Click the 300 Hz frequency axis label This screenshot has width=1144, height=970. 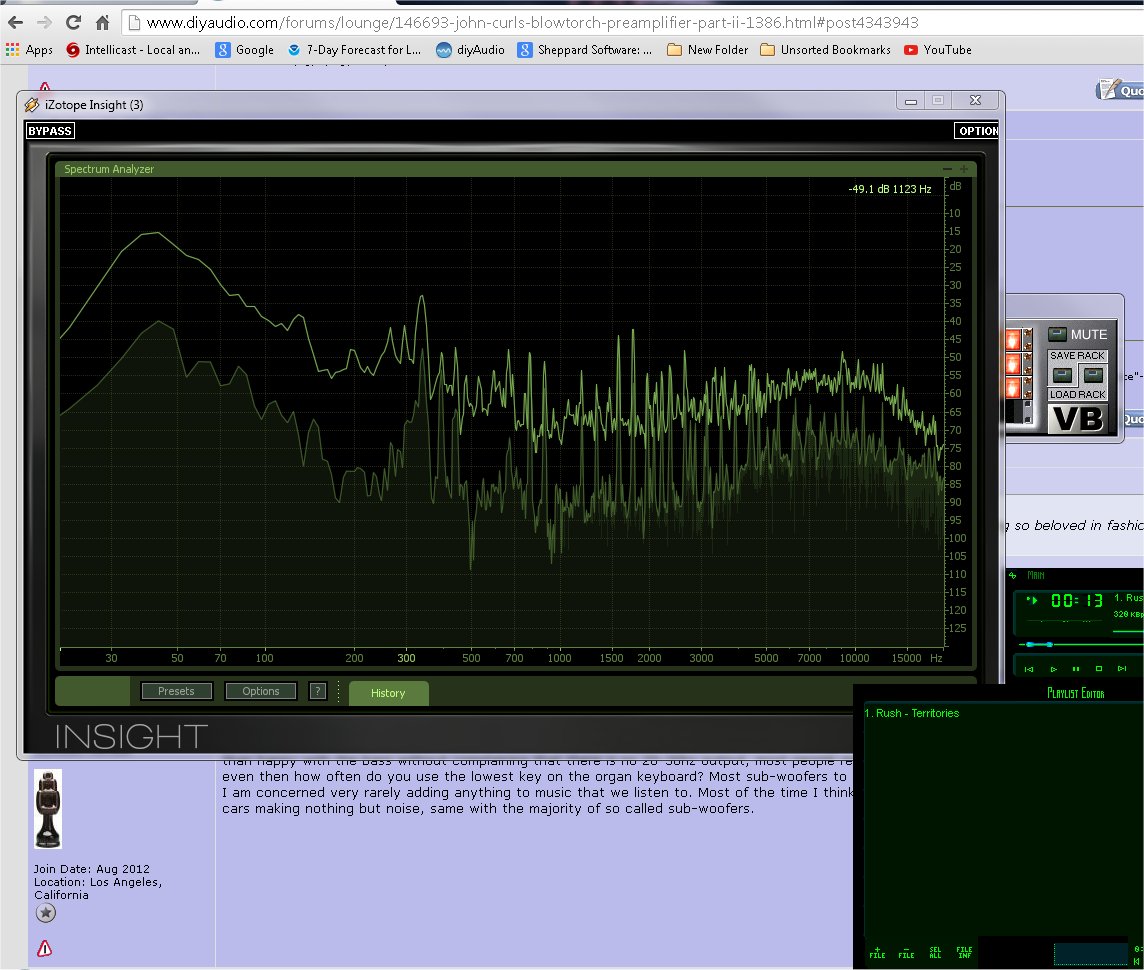tap(406, 658)
